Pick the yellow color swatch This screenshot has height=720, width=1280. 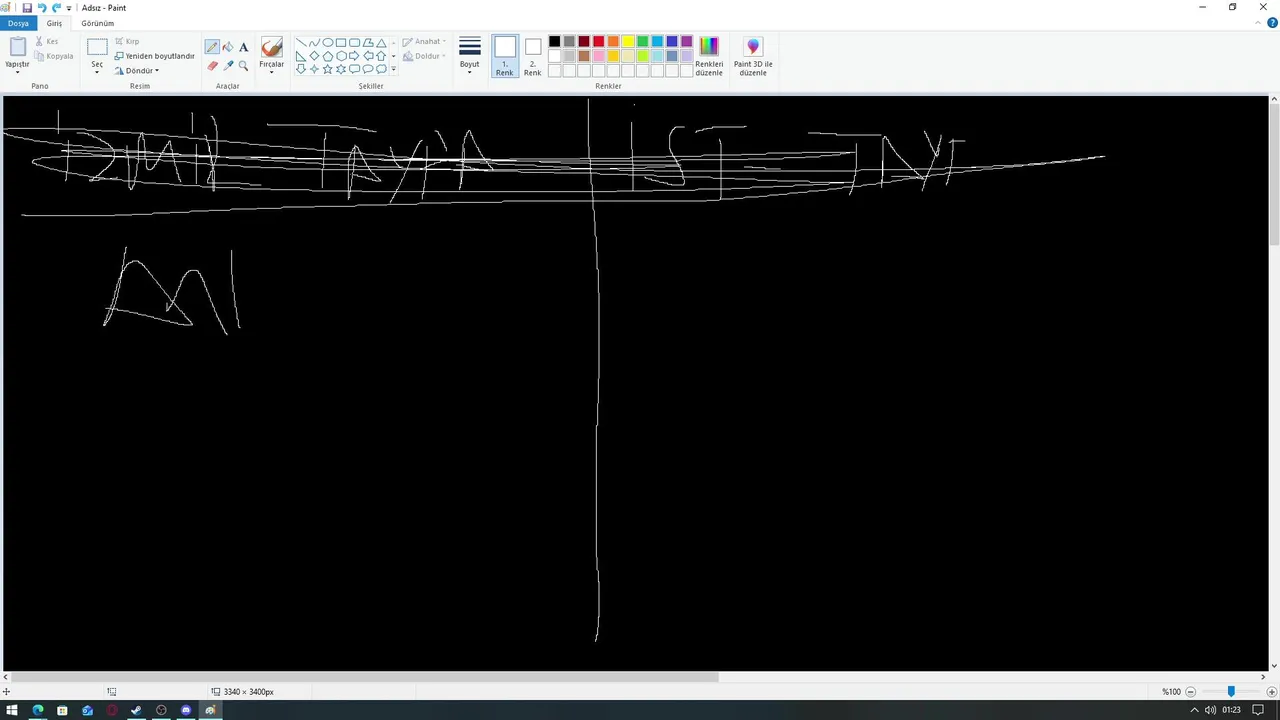pos(628,41)
